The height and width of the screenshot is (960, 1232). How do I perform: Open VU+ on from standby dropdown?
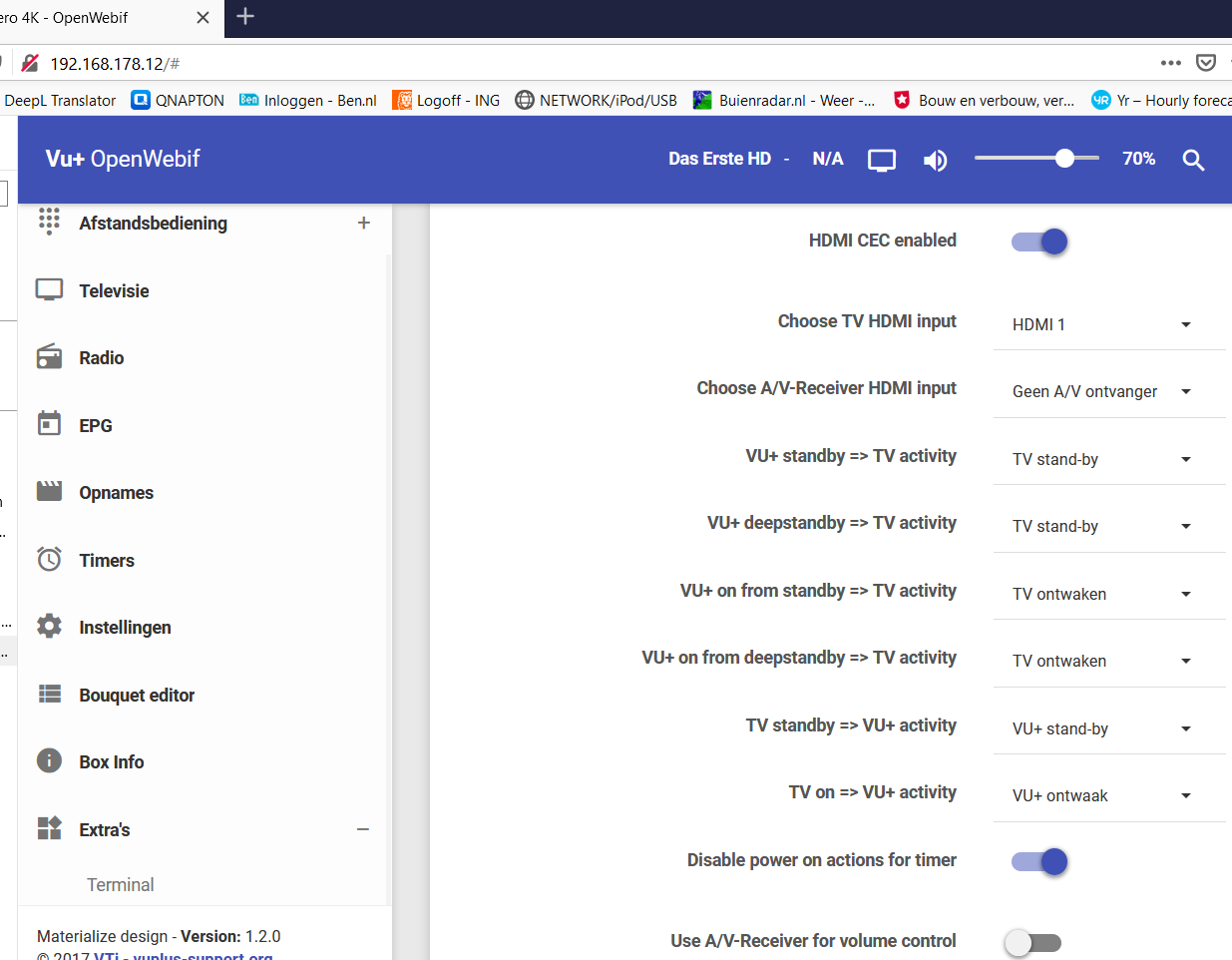(1109, 594)
